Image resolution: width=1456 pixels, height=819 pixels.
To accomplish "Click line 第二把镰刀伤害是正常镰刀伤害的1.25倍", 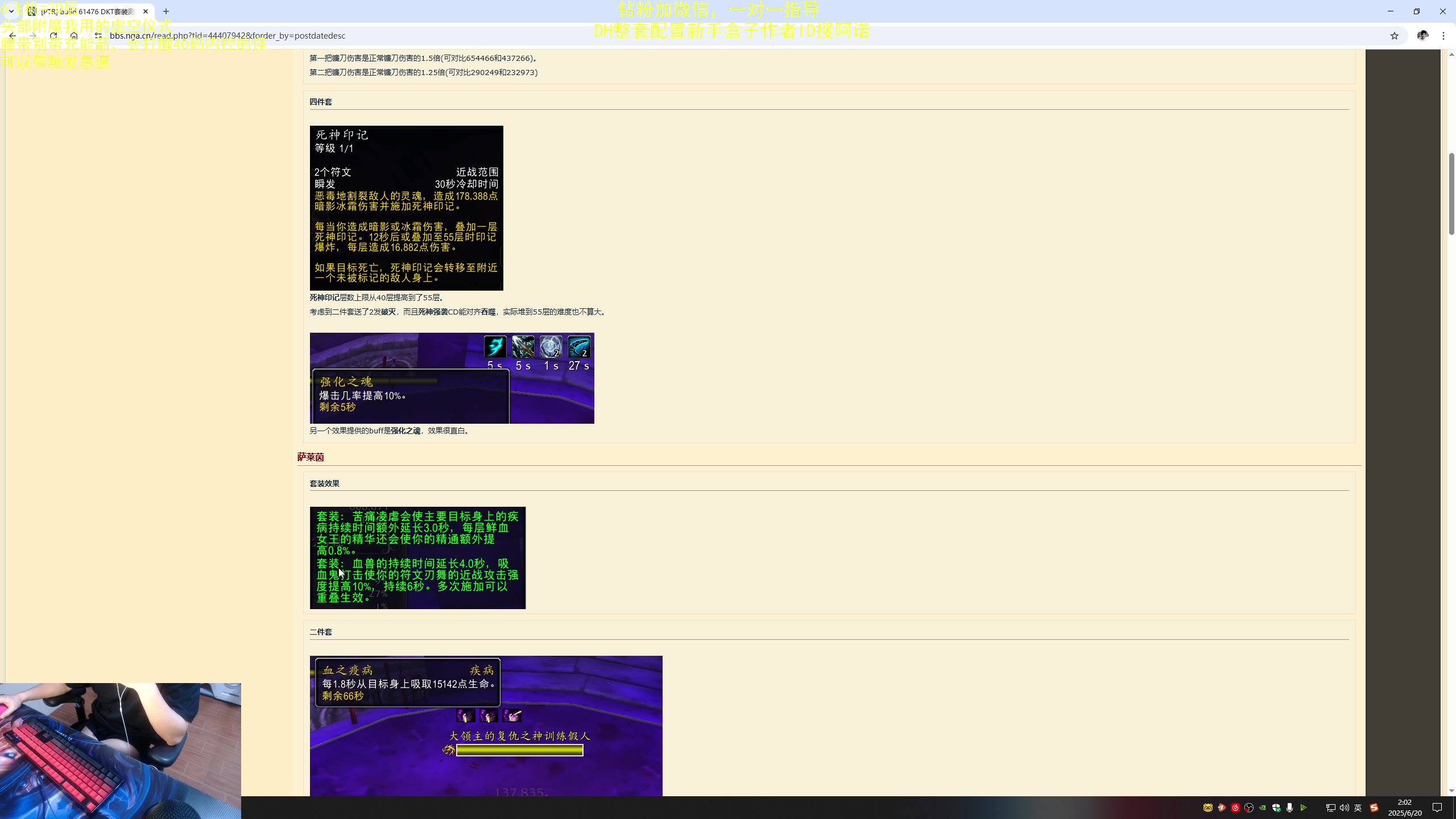I will (423, 72).
